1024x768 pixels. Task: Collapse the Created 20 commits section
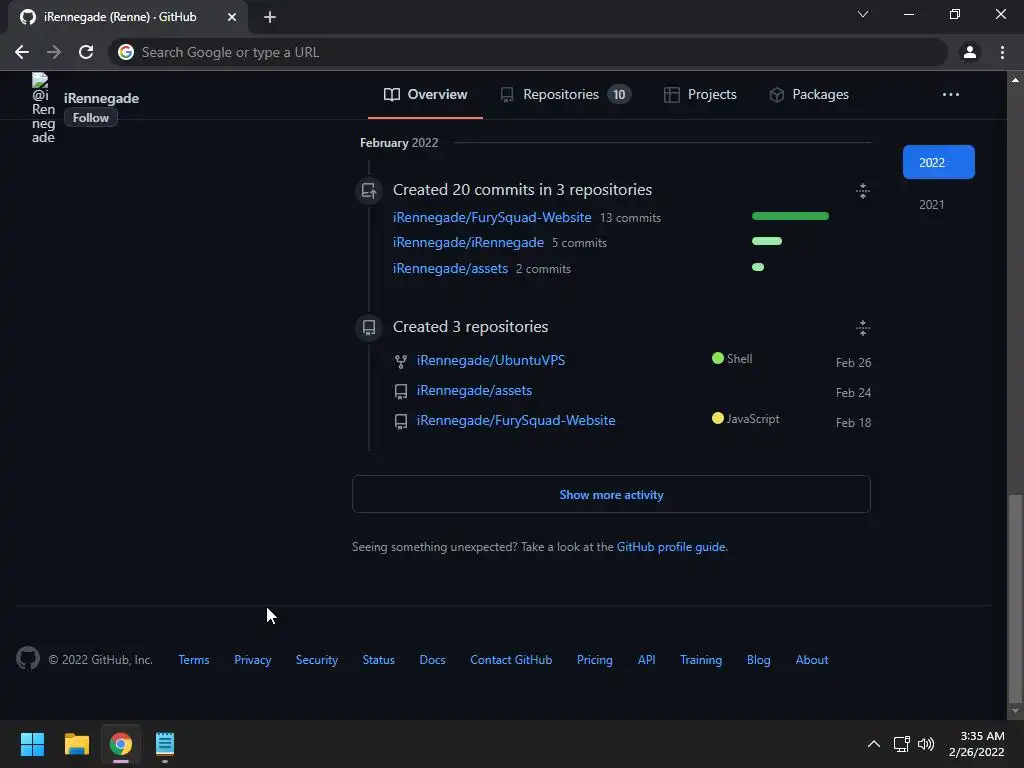pyautogui.click(x=863, y=191)
